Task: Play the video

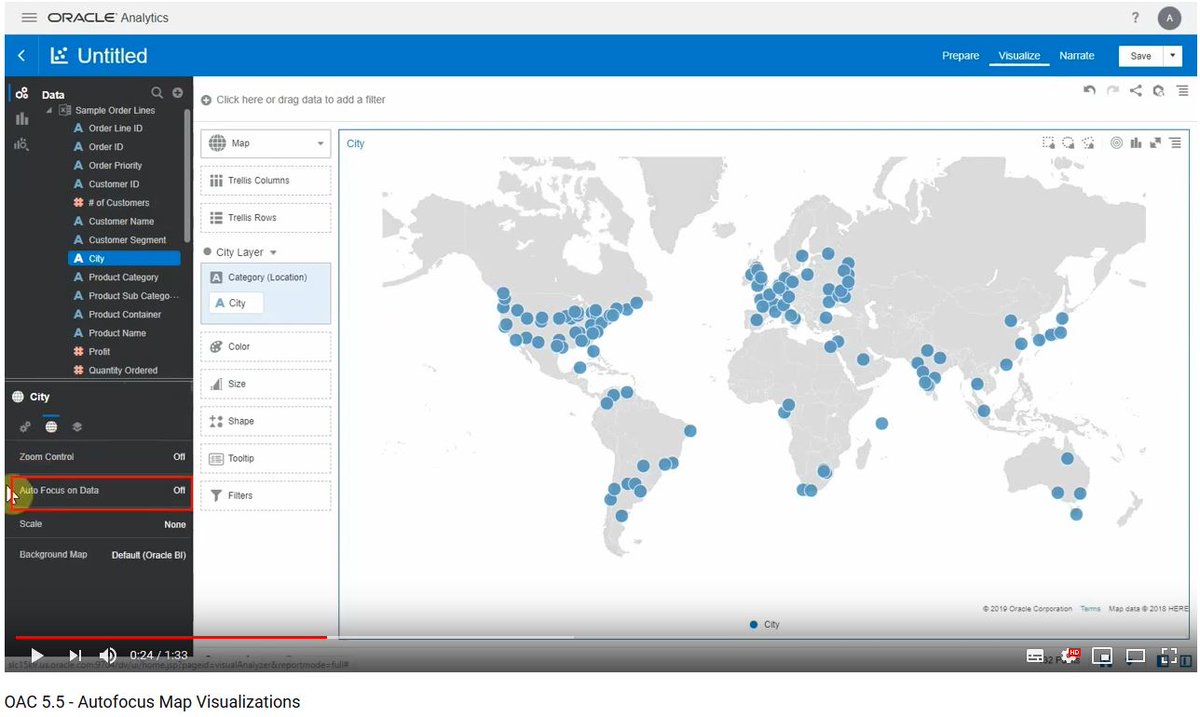Action: pyautogui.click(x=37, y=656)
